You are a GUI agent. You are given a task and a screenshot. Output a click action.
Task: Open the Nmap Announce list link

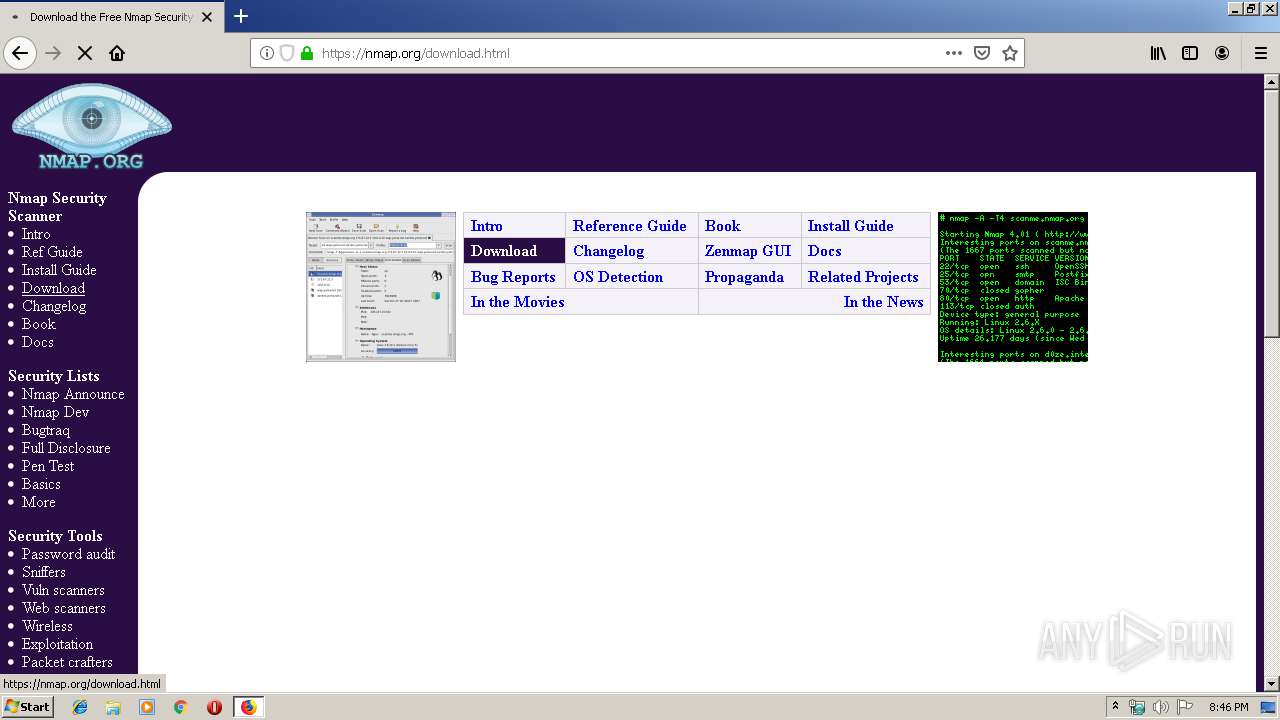pyautogui.click(x=73, y=394)
